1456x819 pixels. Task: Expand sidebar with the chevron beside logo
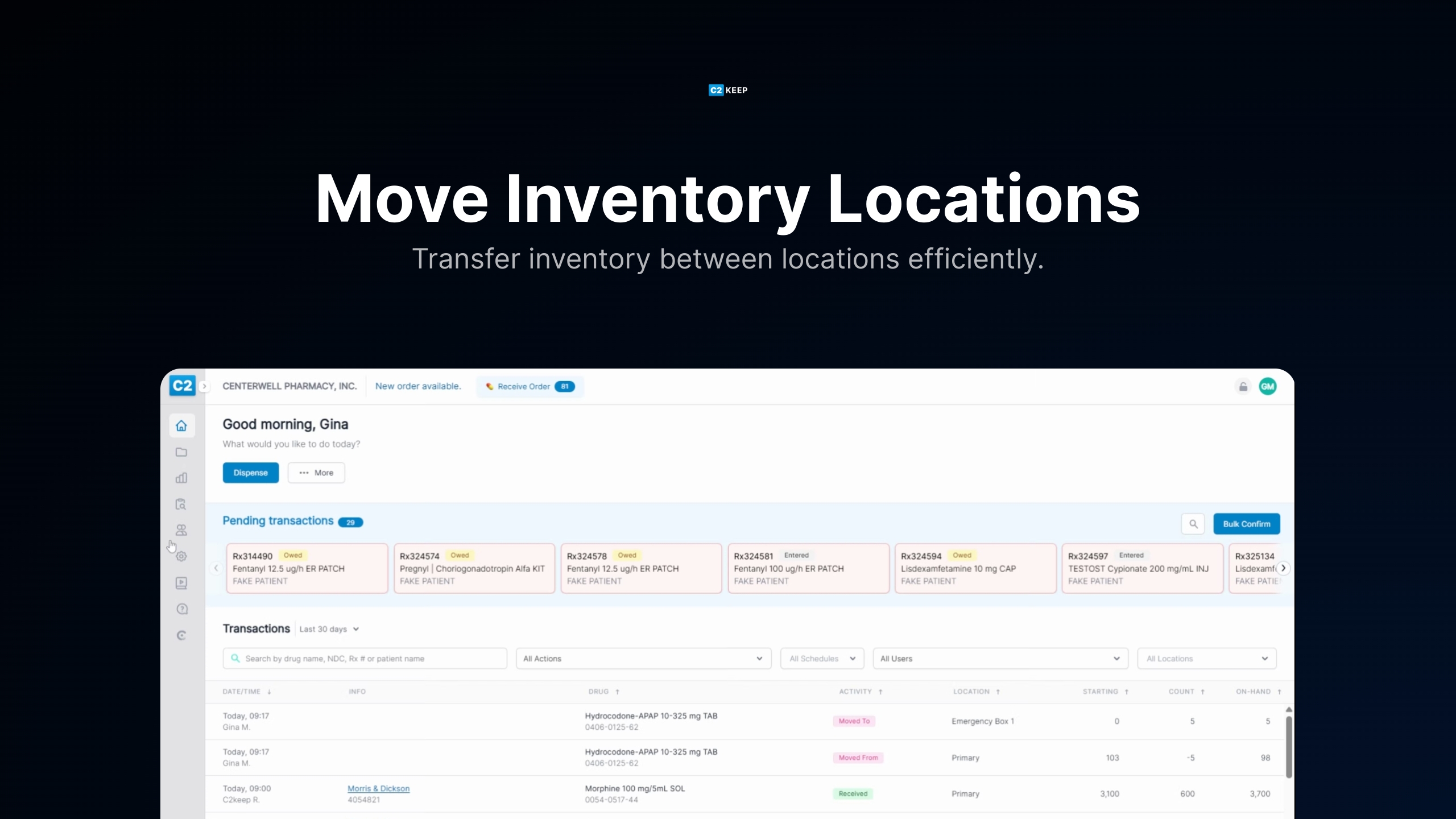pyautogui.click(x=204, y=387)
